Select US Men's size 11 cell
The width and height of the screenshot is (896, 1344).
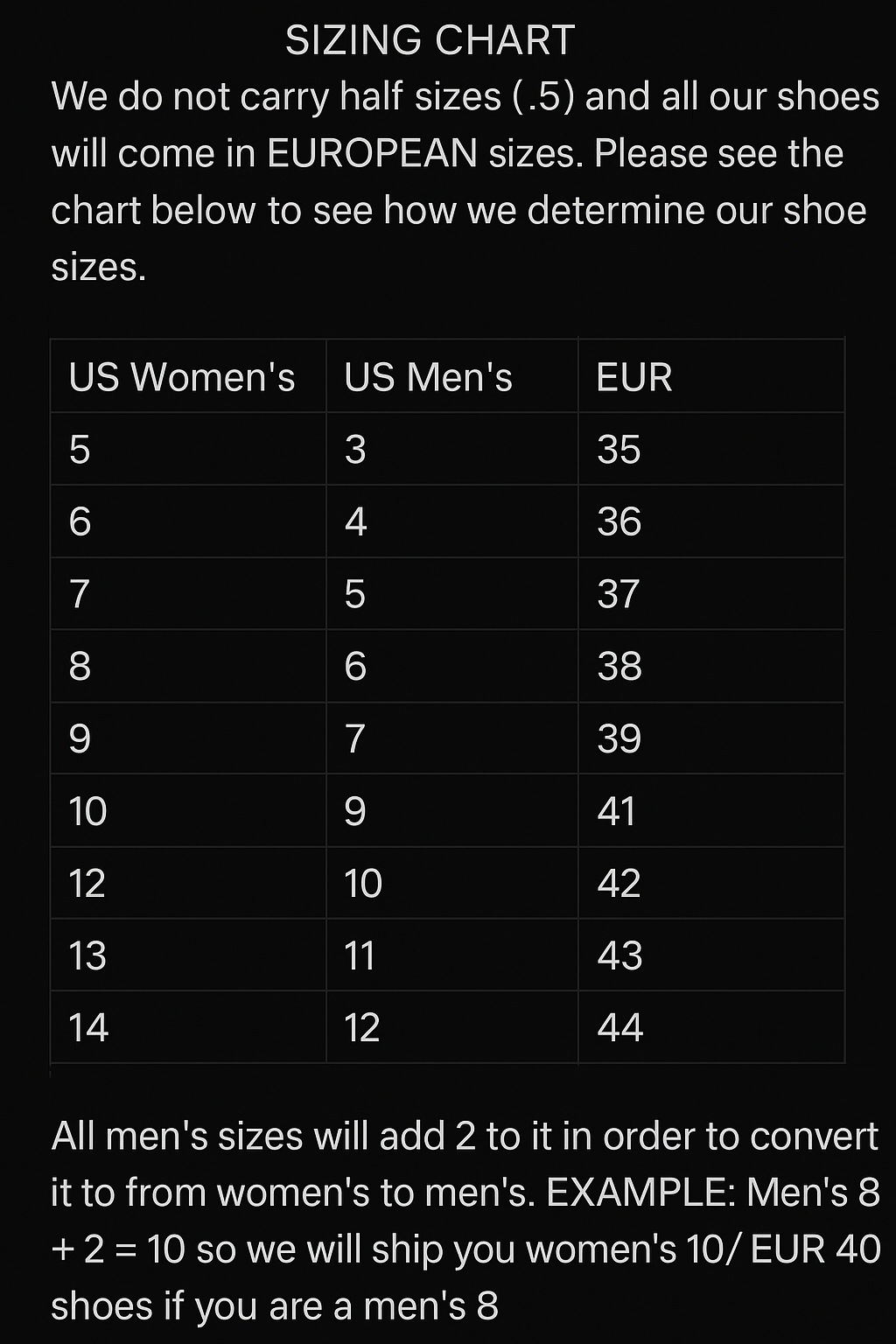[x=360, y=955]
